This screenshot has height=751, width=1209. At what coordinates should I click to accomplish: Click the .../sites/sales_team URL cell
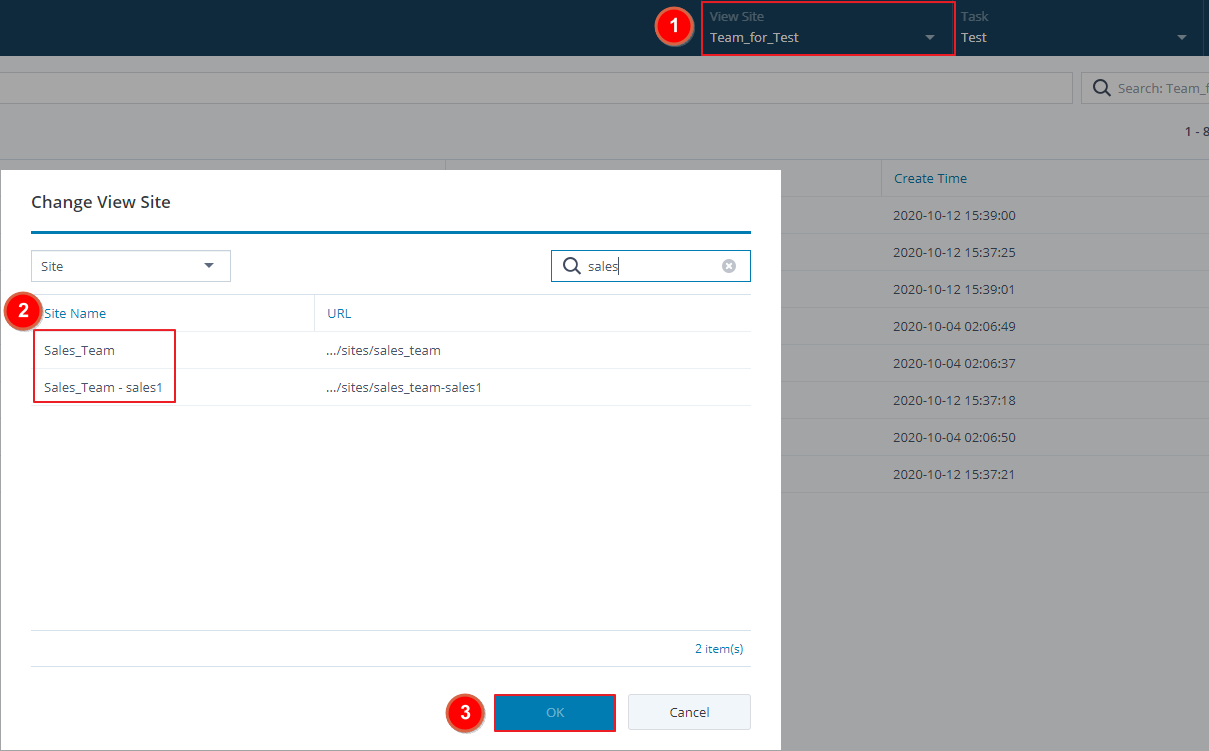[x=384, y=350]
